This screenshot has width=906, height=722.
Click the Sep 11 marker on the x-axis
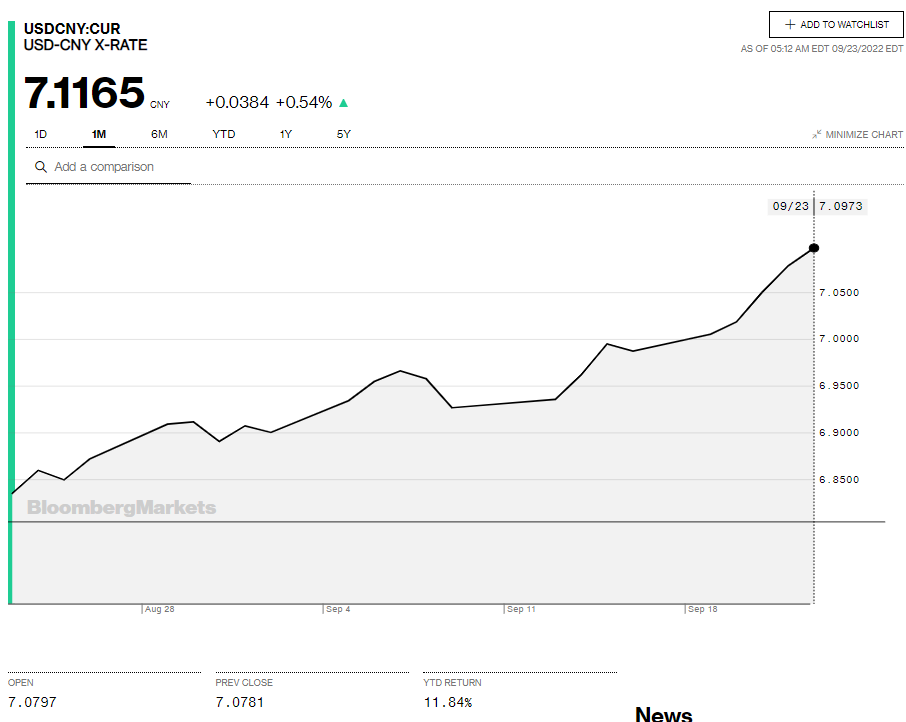(x=522, y=609)
